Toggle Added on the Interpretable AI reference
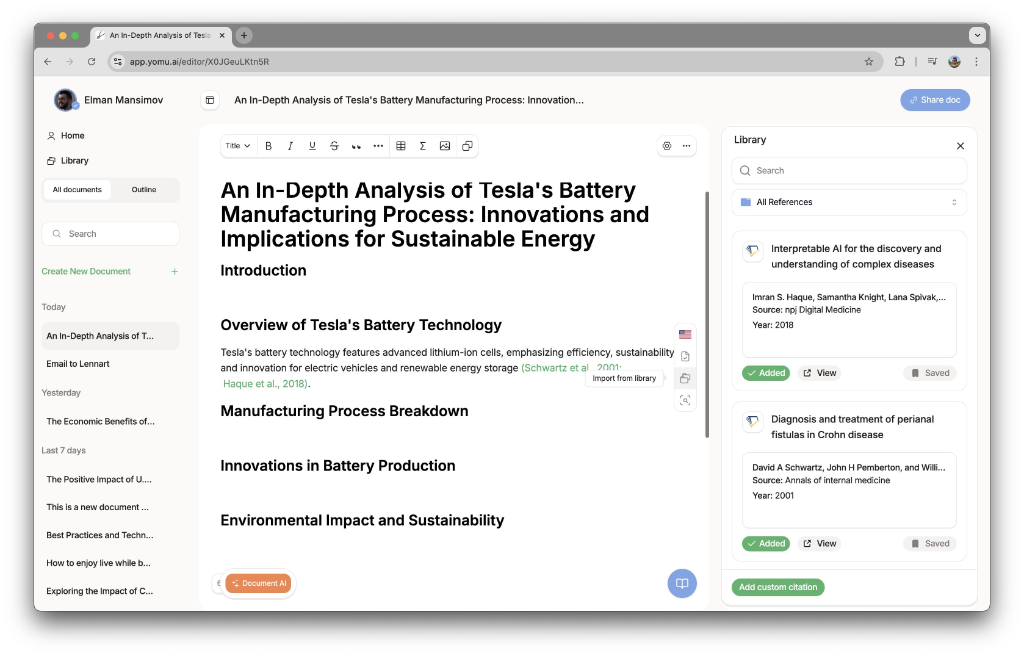The height and width of the screenshot is (656, 1024). click(766, 373)
